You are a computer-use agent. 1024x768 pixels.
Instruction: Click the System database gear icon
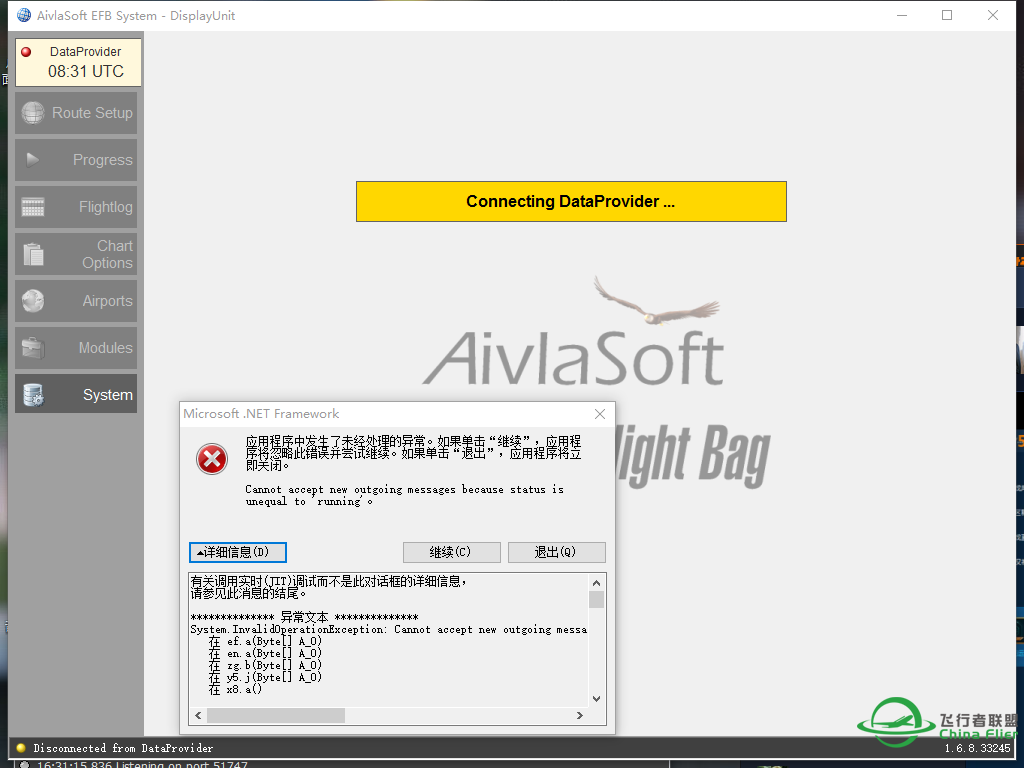[34, 395]
